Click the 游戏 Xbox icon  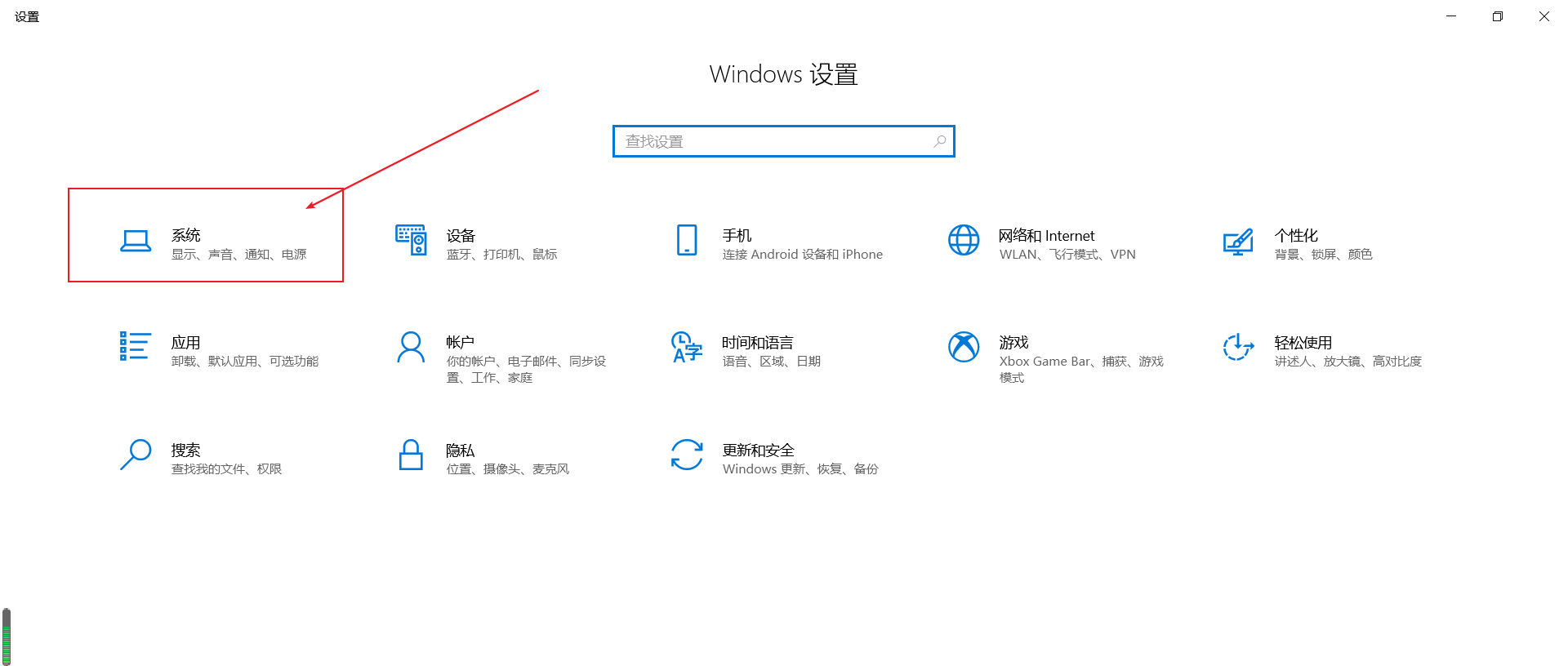[964, 347]
